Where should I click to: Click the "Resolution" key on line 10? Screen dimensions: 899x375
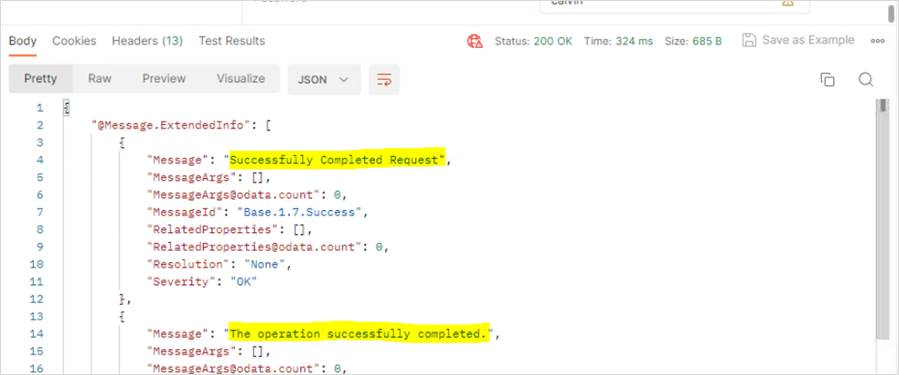coord(188,264)
